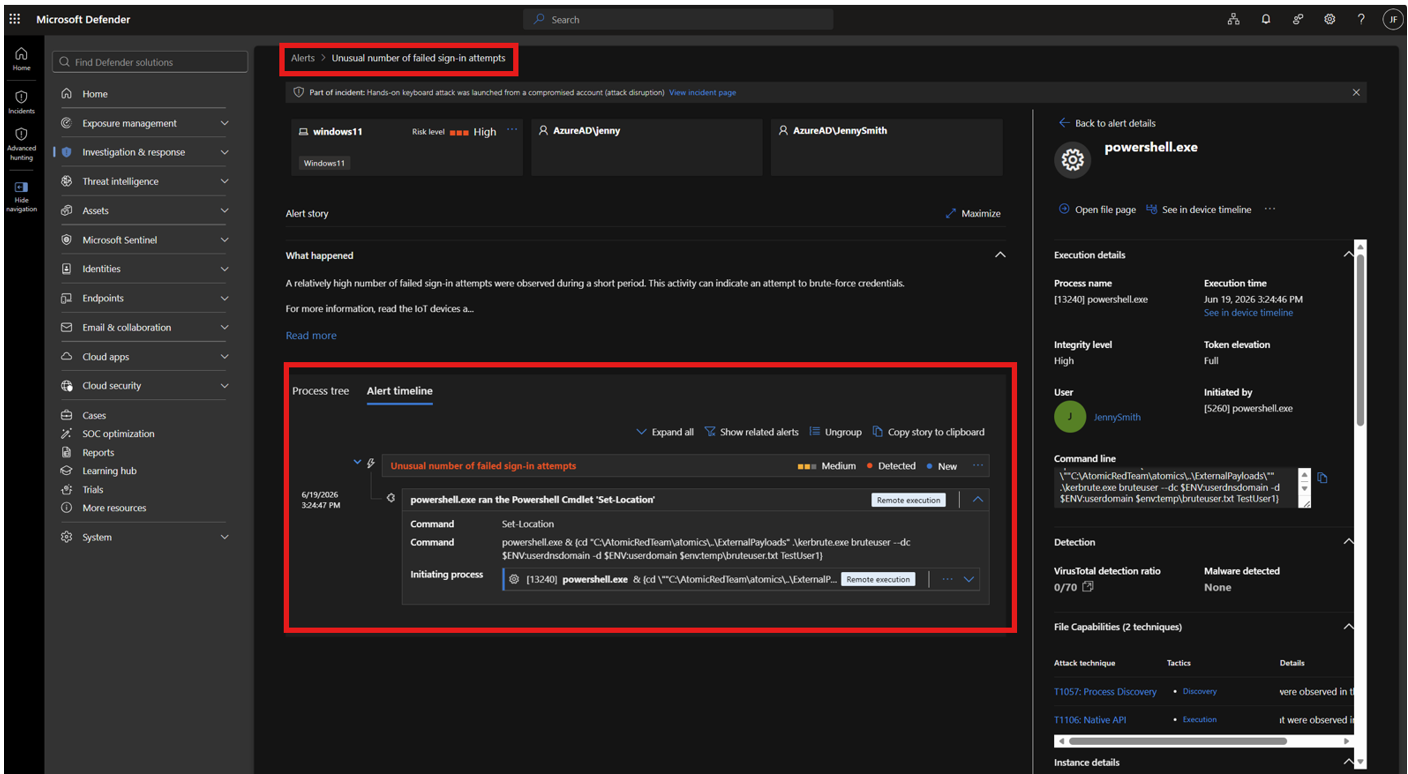Open the notifications bell icon
This screenshot has width=1408, height=774.
coord(1266,19)
